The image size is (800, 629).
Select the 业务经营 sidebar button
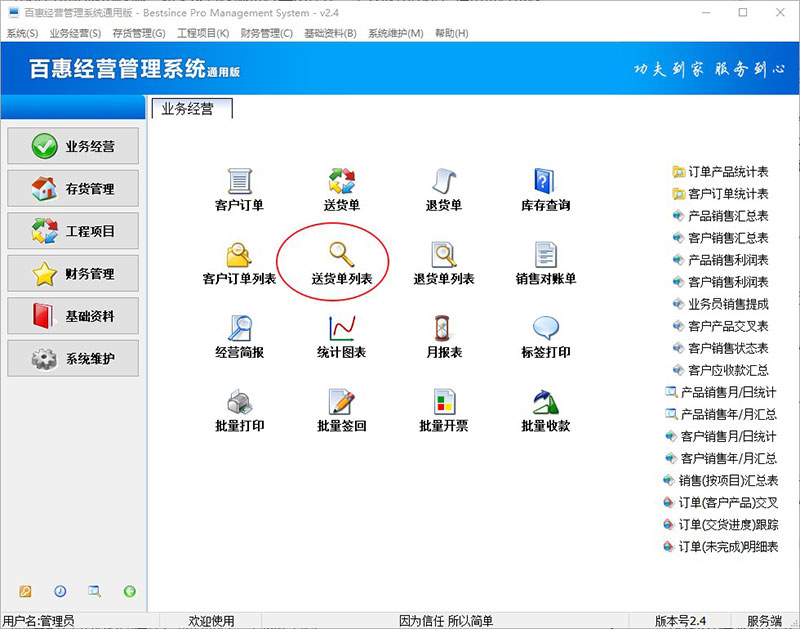73,146
